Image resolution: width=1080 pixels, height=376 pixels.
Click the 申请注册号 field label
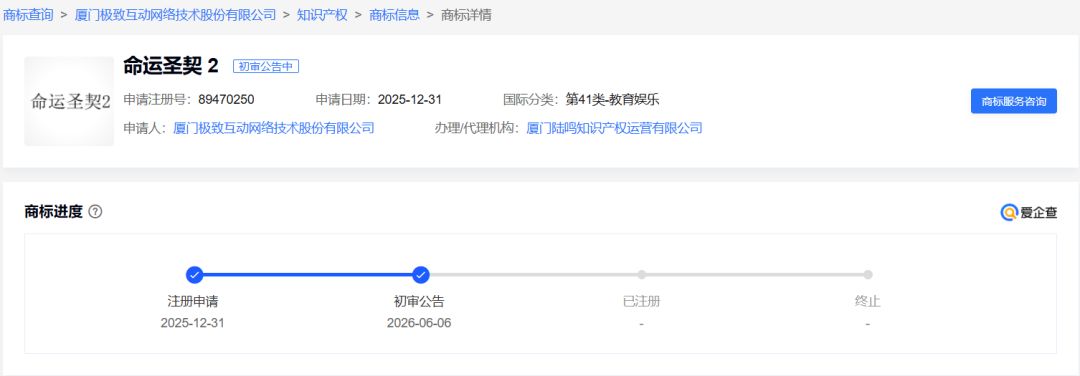[158, 99]
